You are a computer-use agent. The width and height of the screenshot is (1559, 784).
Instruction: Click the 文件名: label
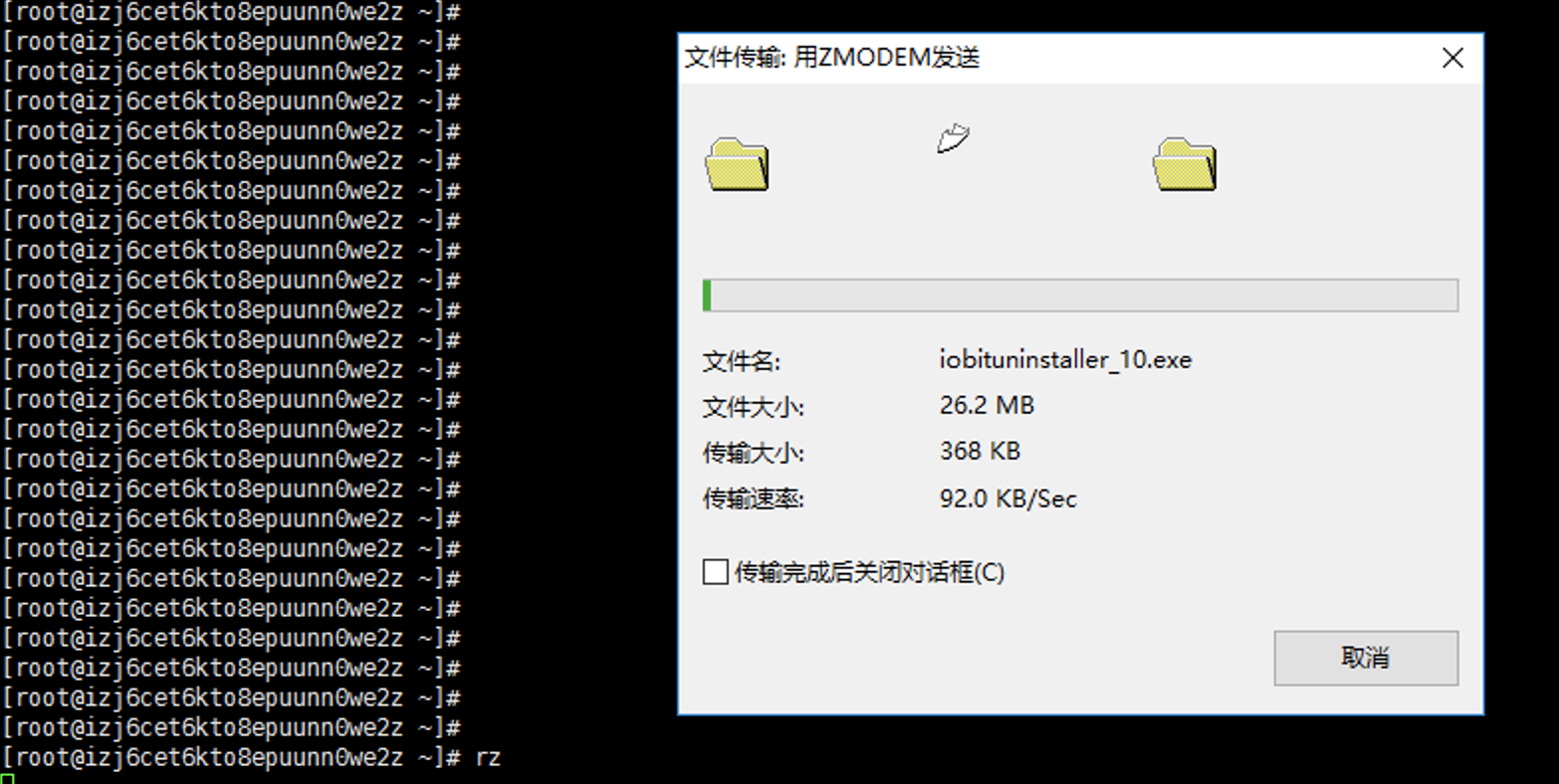(741, 361)
